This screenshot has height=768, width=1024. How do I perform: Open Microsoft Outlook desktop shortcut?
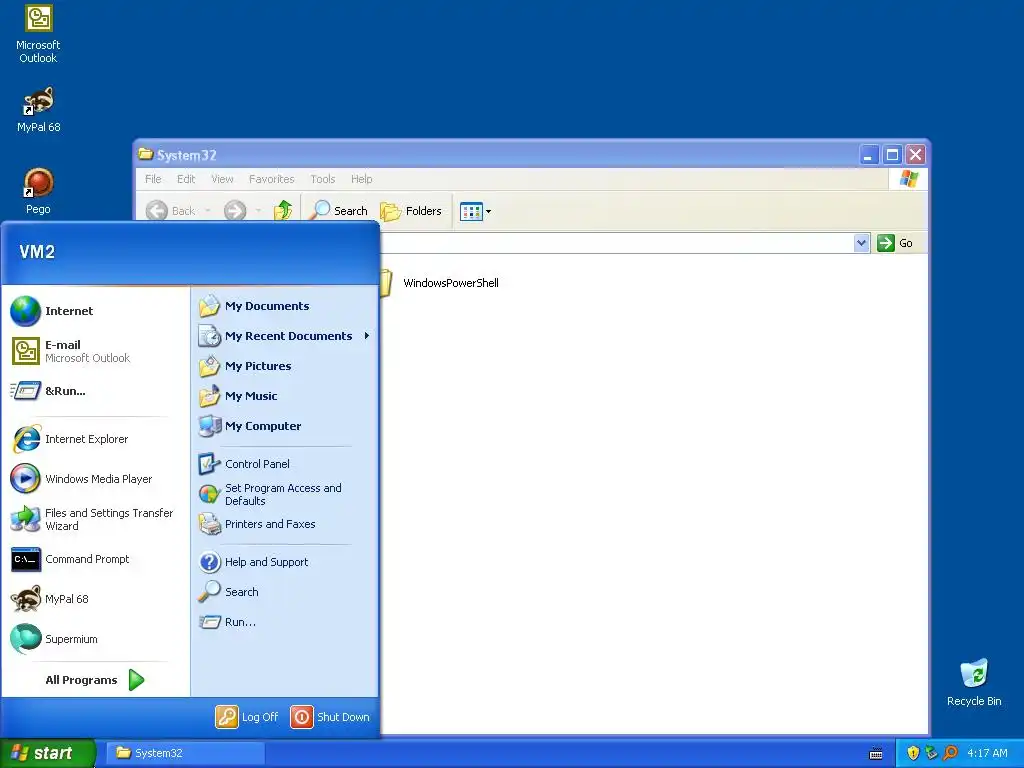pyautogui.click(x=38, y=34)
